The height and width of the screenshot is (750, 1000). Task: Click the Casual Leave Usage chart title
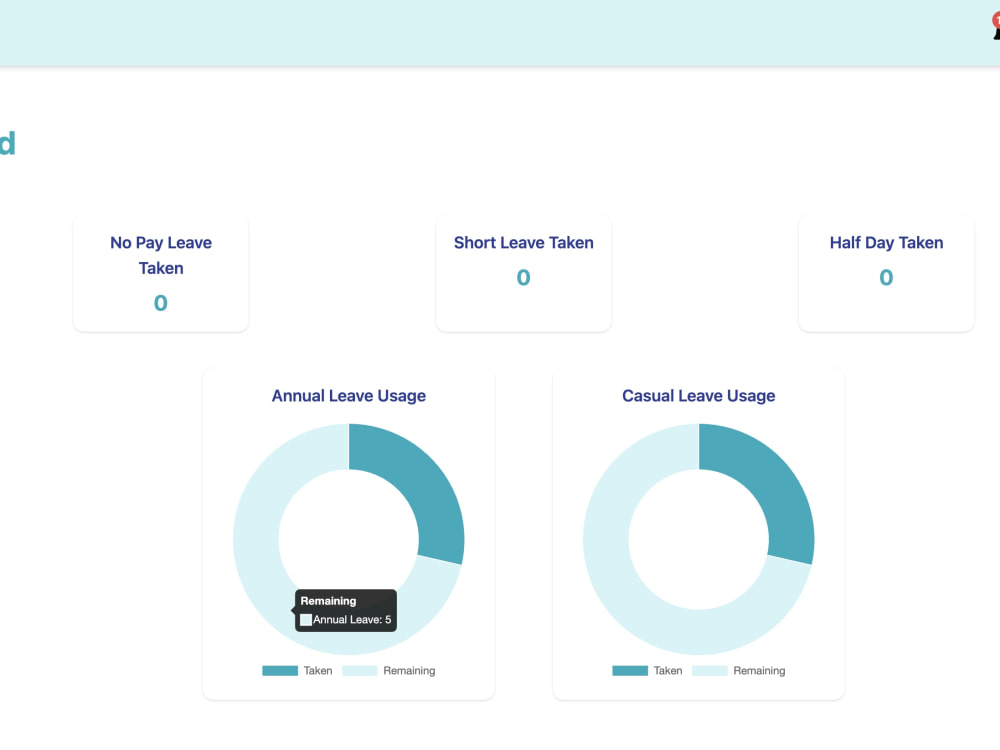tap(698, 395)
